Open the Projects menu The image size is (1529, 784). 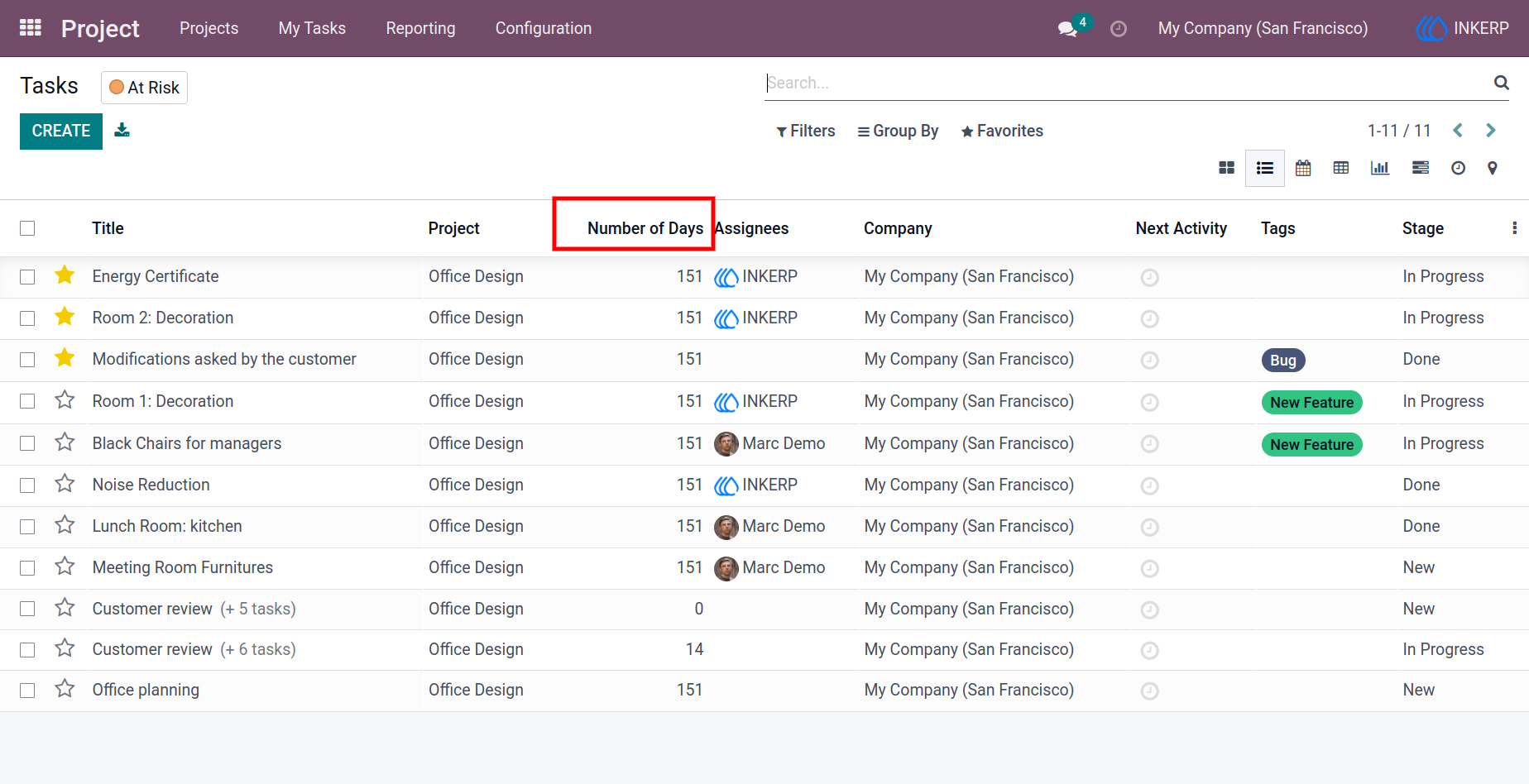tap(208, 28)
